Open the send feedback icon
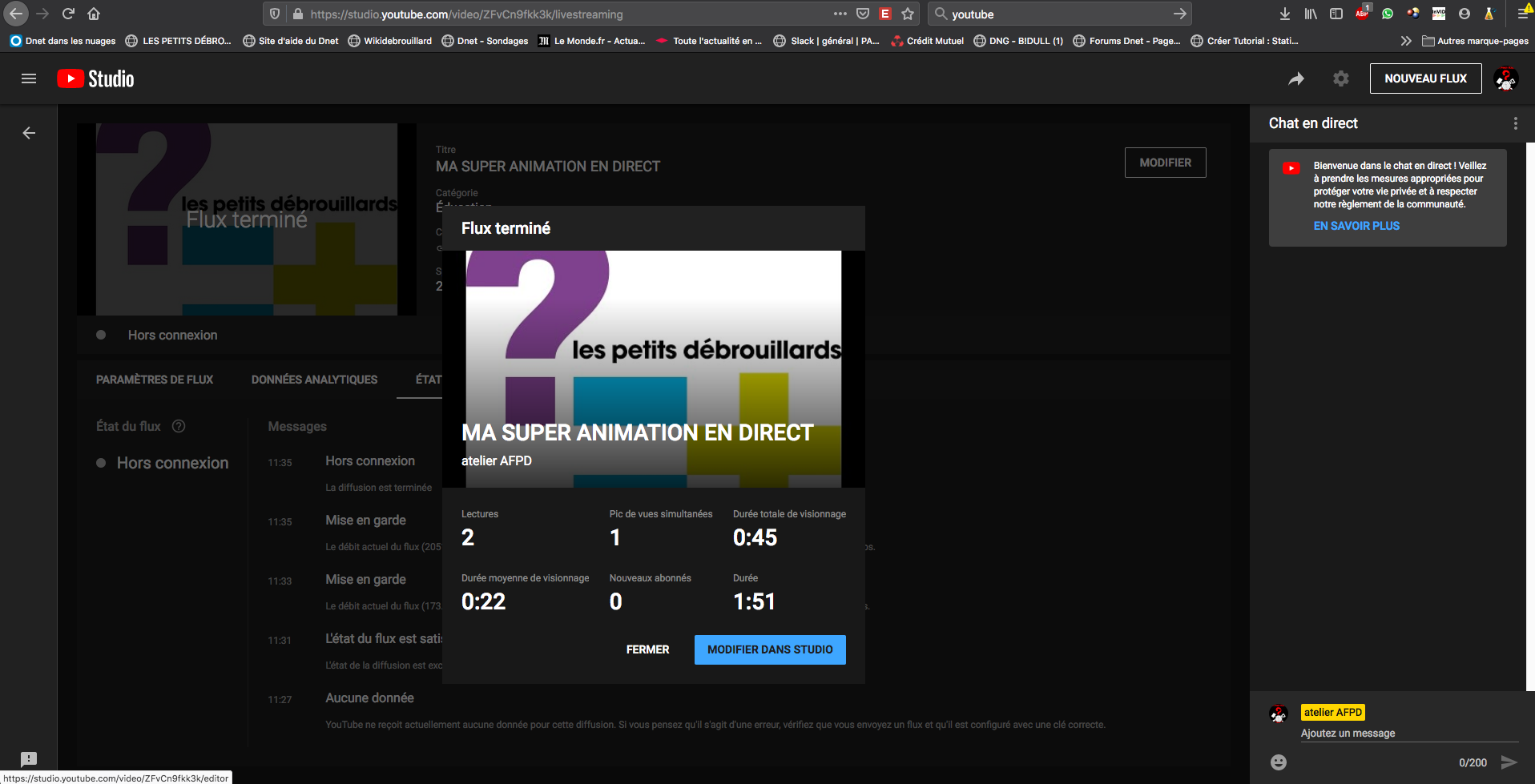 29,758
